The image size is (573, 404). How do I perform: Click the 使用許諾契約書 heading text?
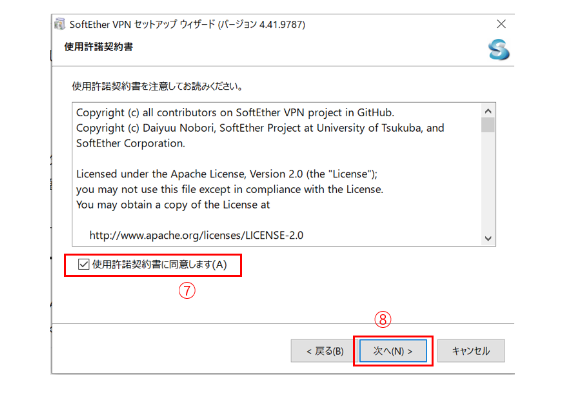[99, 47]
